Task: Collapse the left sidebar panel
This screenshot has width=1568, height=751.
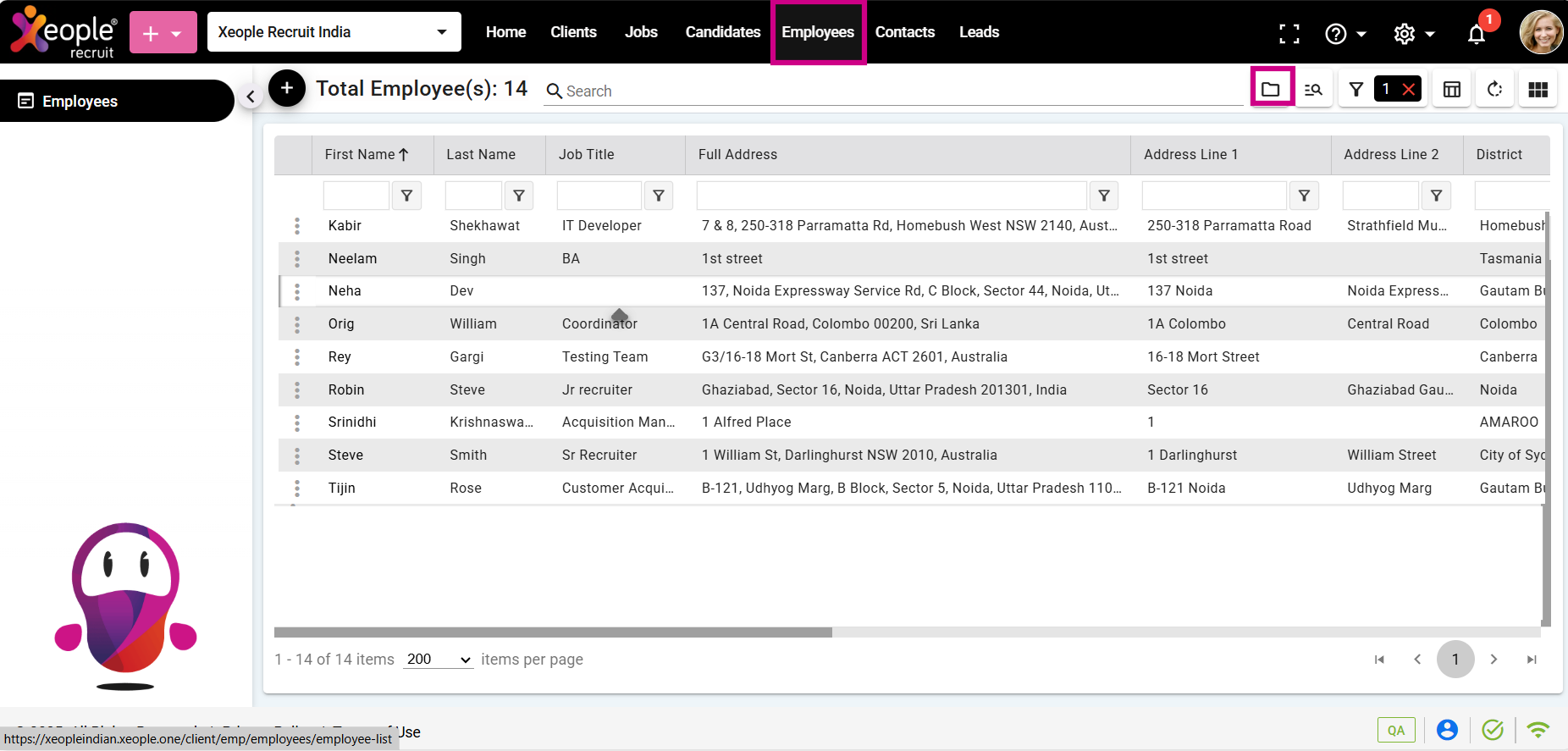Action: click(x=250, y=97)
